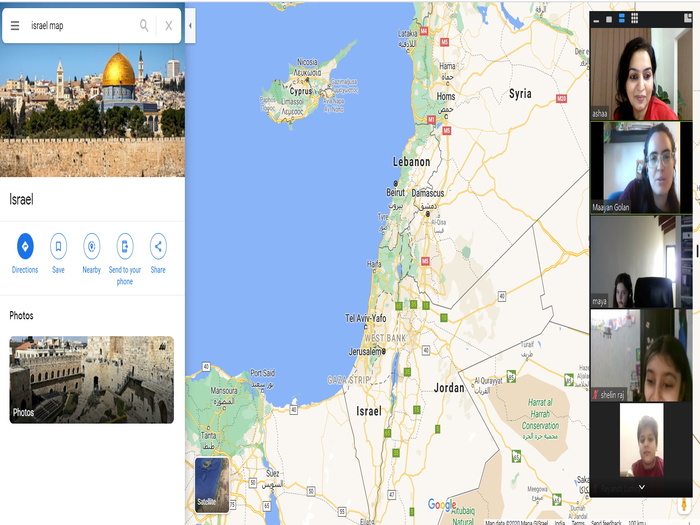
Task: Clear the 'israel map' search with X
Action: point(168,26)
